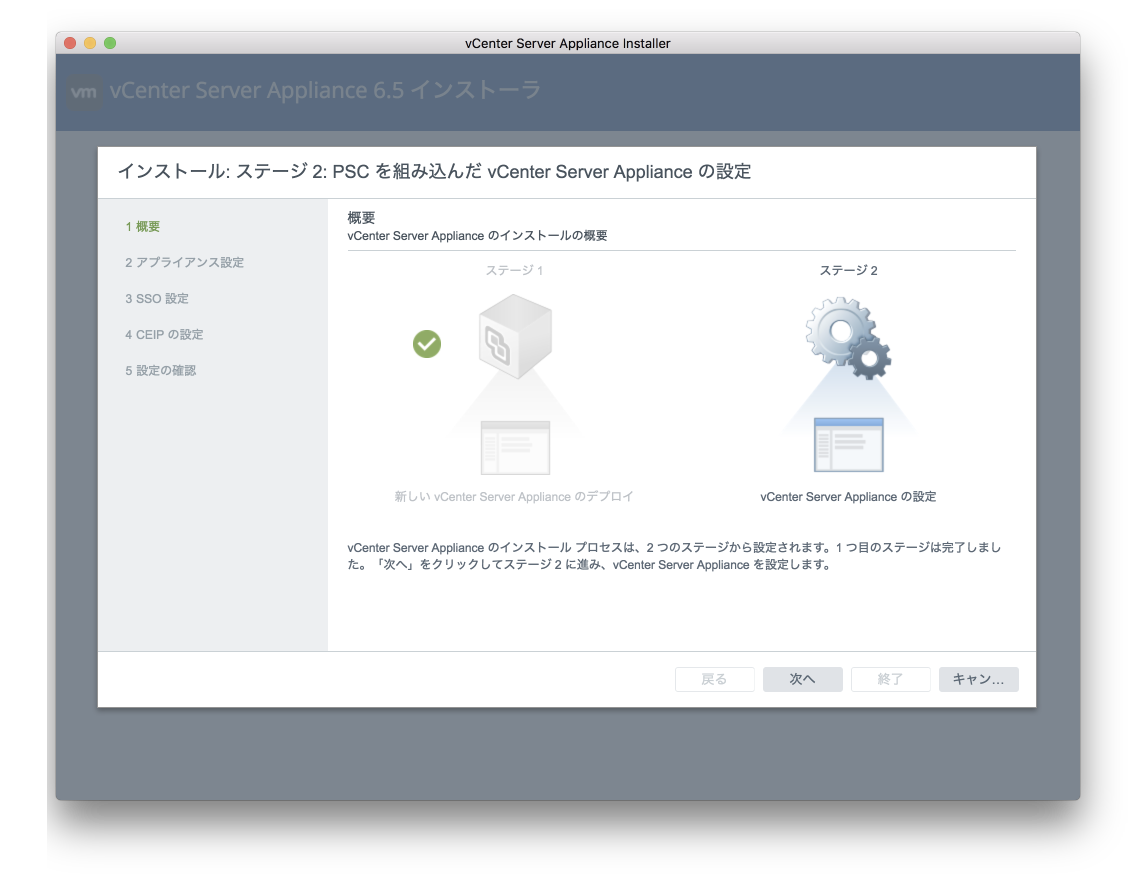Screen dimensions: 1136x880
Task: Click the green zoom window button
Action: 110,43
